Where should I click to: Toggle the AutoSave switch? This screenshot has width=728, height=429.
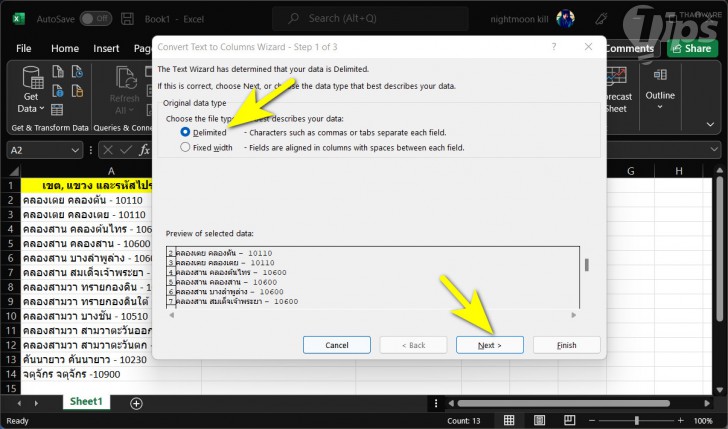pos(96,19)
